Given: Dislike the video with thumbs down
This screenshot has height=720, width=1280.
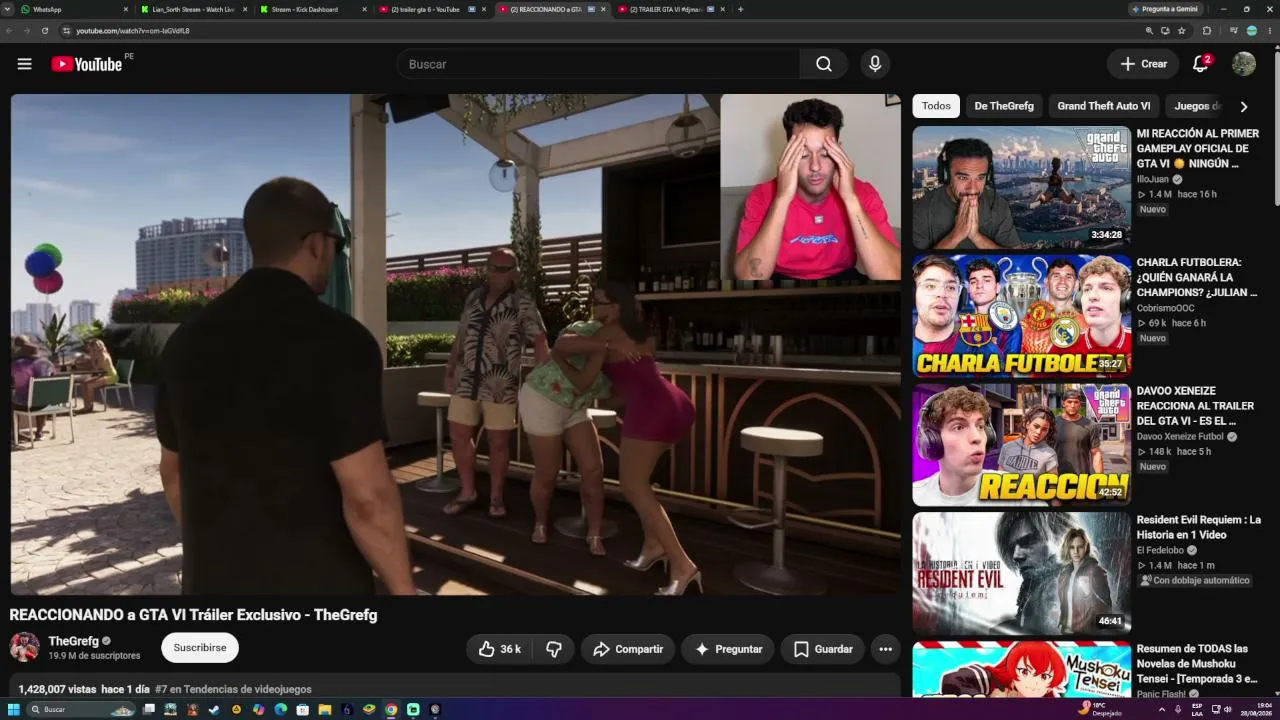Looking at the screenshot, I should click(x=553, y=649).
